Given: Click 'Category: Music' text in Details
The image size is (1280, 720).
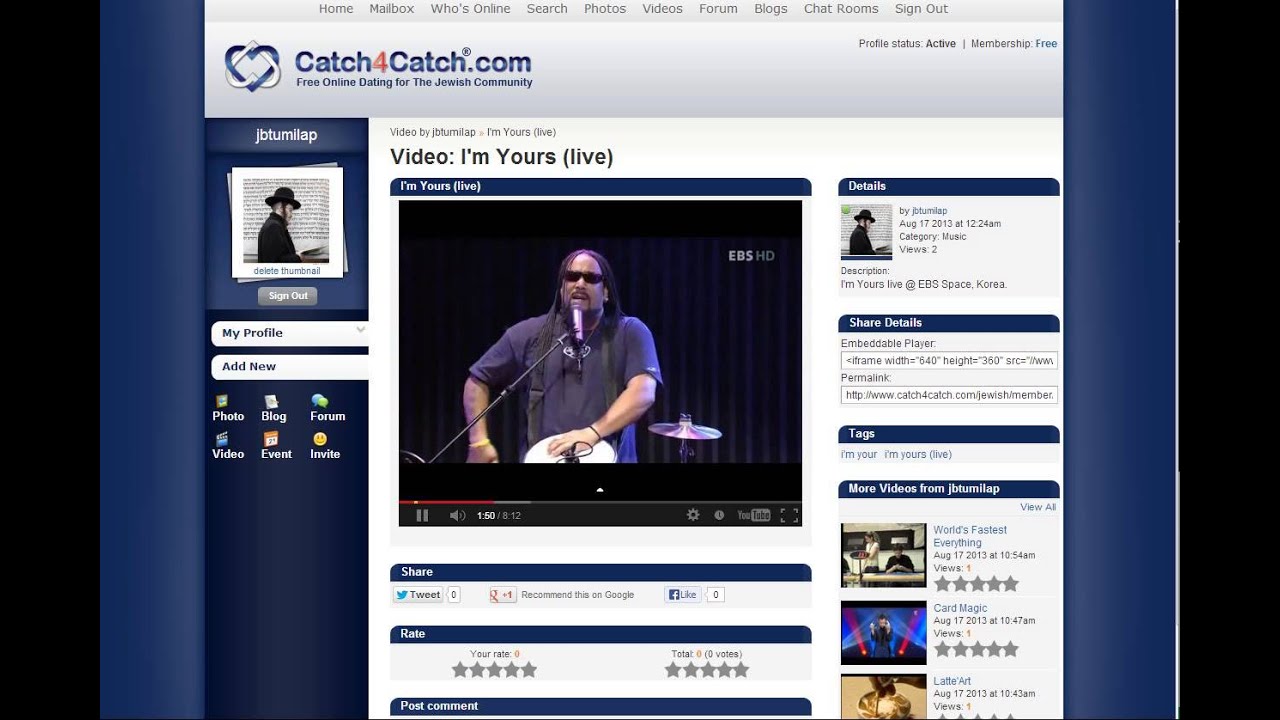Looking at the screenshot, I should point(933,237).
